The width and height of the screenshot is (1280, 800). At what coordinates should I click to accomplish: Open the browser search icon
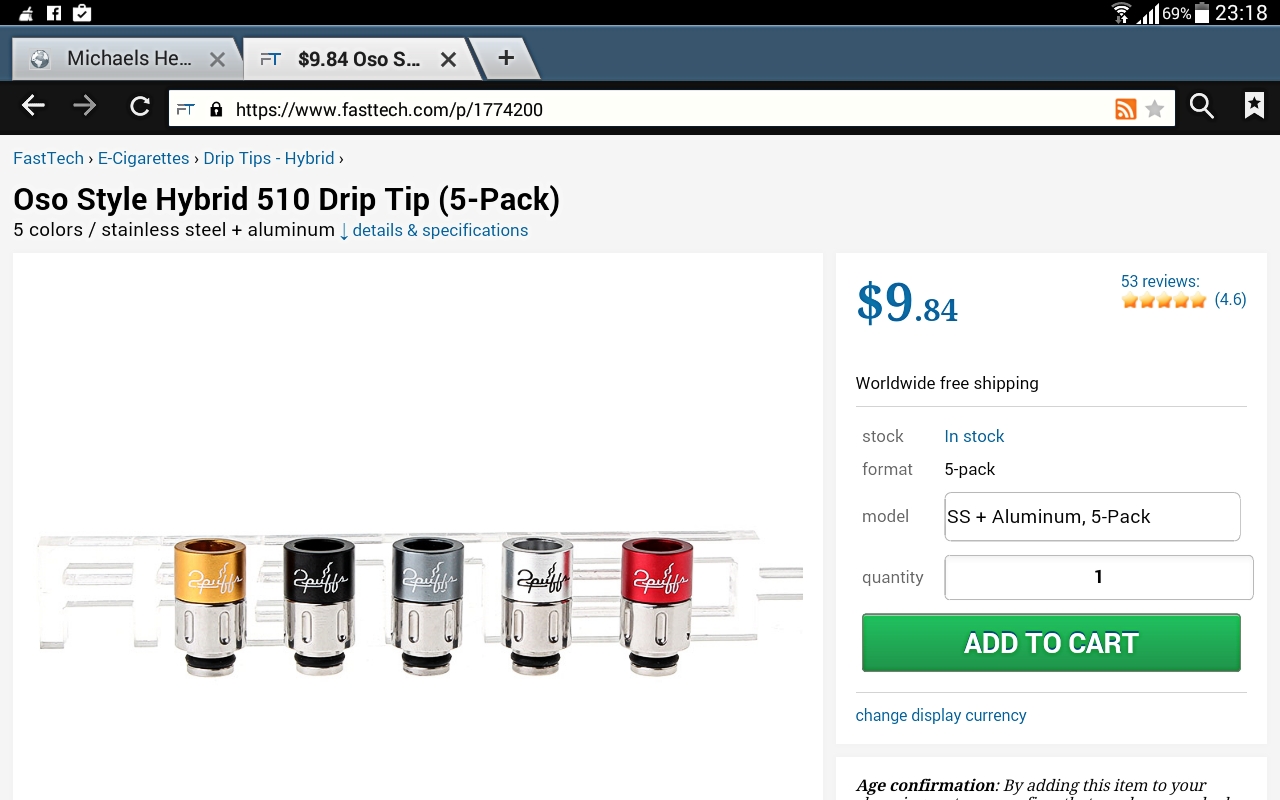[x=1202, y=107]
